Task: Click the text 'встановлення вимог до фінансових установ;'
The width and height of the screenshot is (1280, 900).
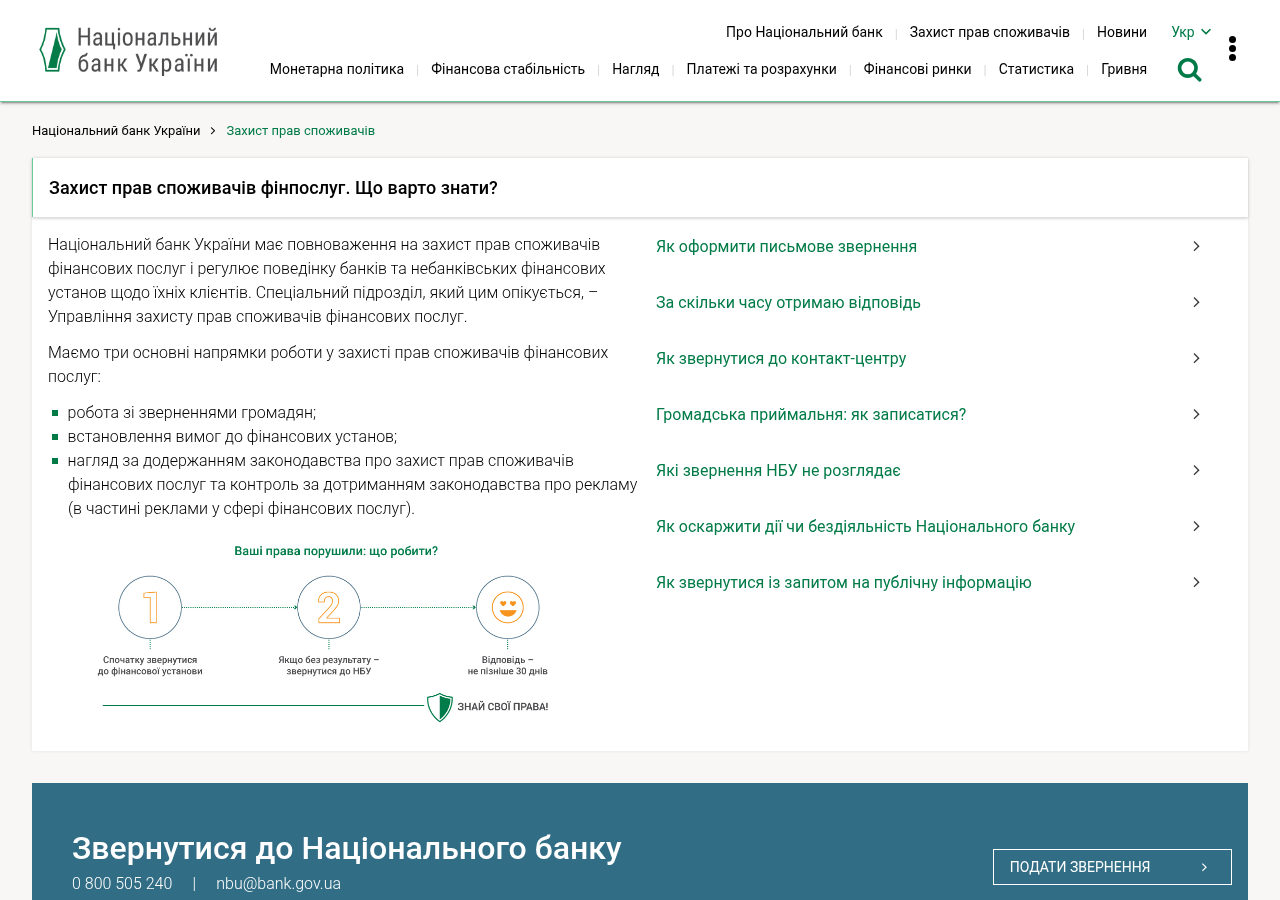Action: click(x=232, y=437)
